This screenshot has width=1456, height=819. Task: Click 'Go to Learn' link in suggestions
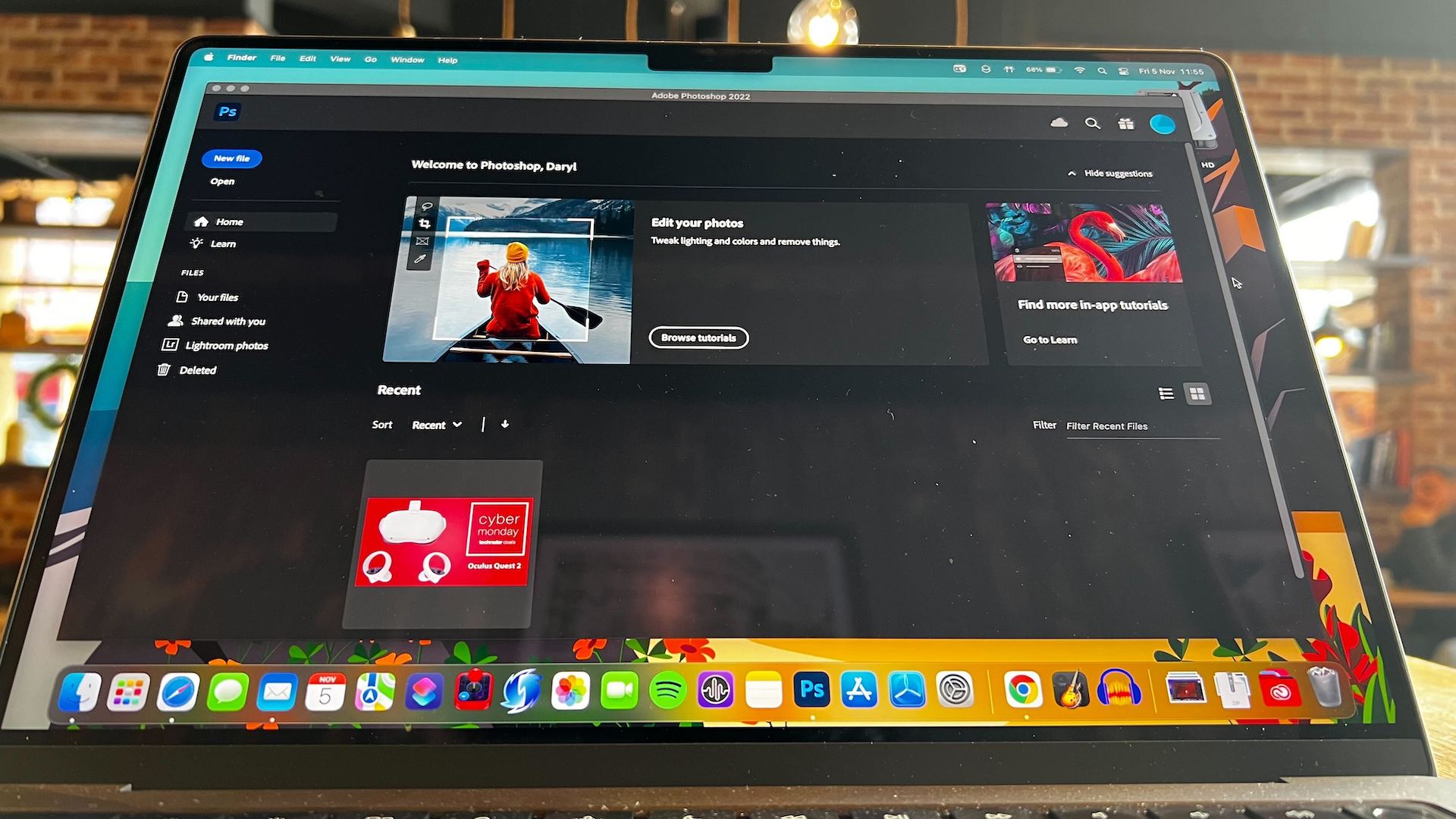(1051, 339)
